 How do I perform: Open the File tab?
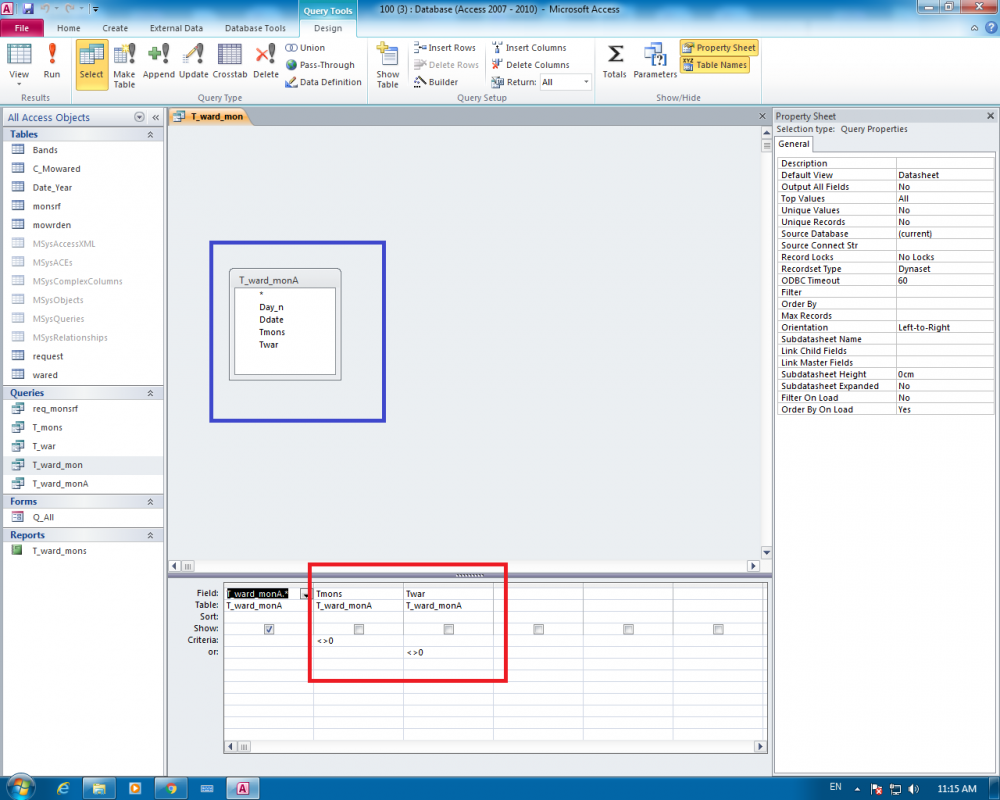[x=22, y=28]
